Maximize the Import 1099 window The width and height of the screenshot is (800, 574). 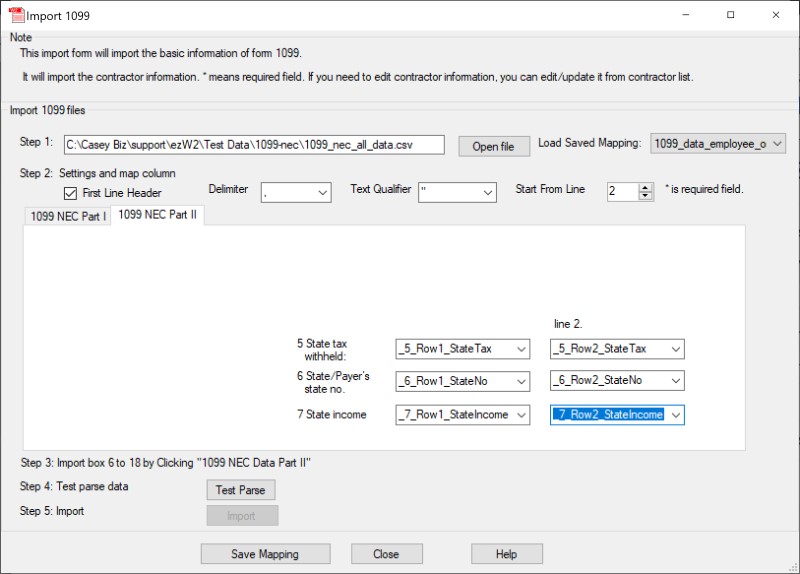point(731,15)
